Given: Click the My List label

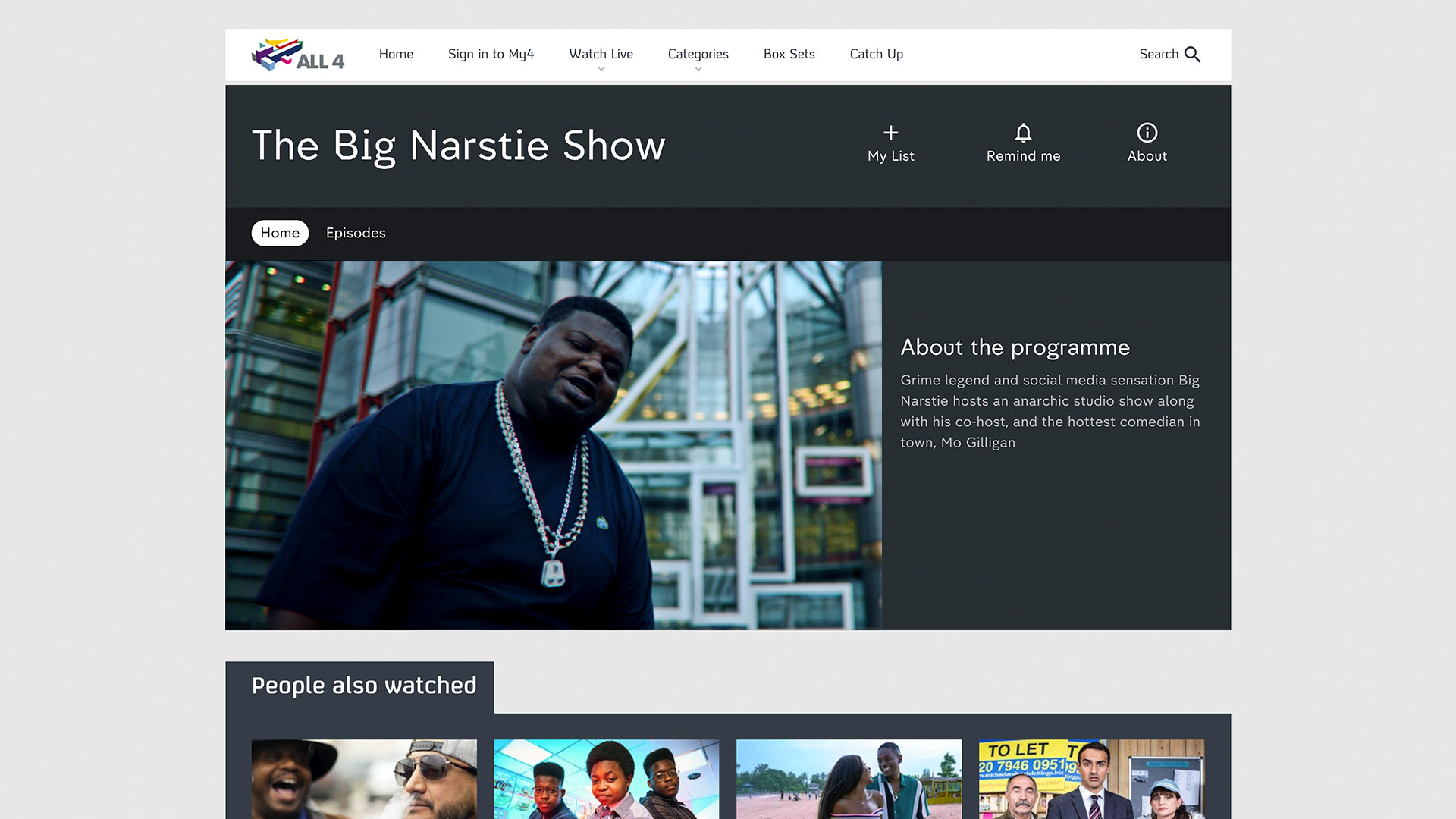Looking at the screenshot, I should 891,156.
